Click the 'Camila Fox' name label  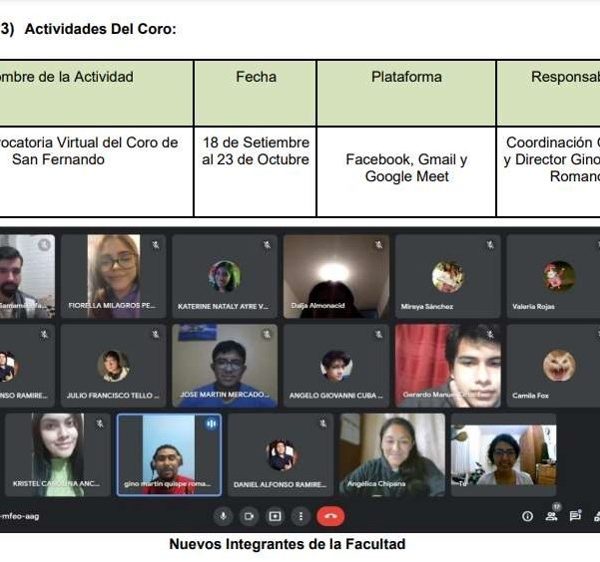530,396
